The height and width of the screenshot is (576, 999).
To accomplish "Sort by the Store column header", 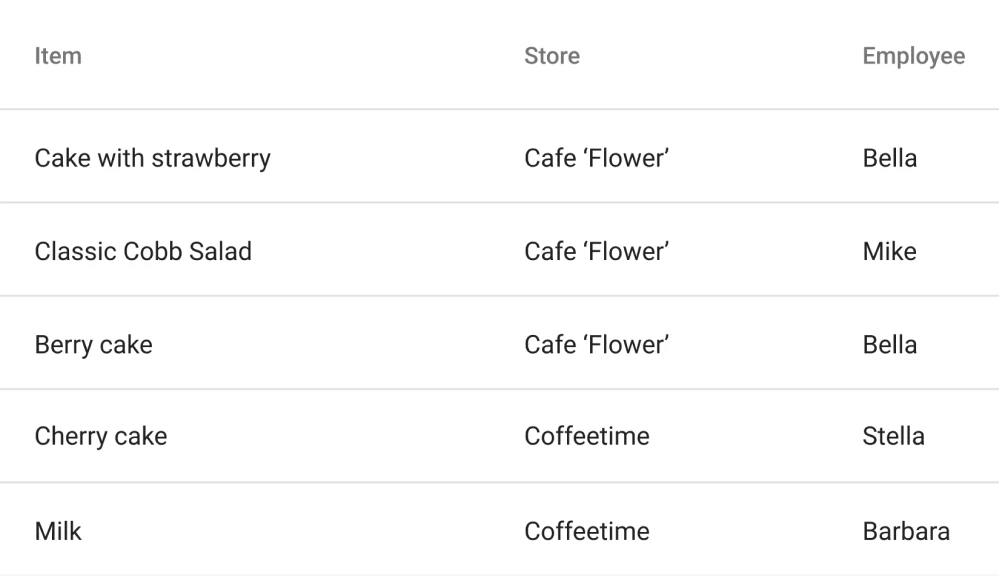I will tap(551, 56).
